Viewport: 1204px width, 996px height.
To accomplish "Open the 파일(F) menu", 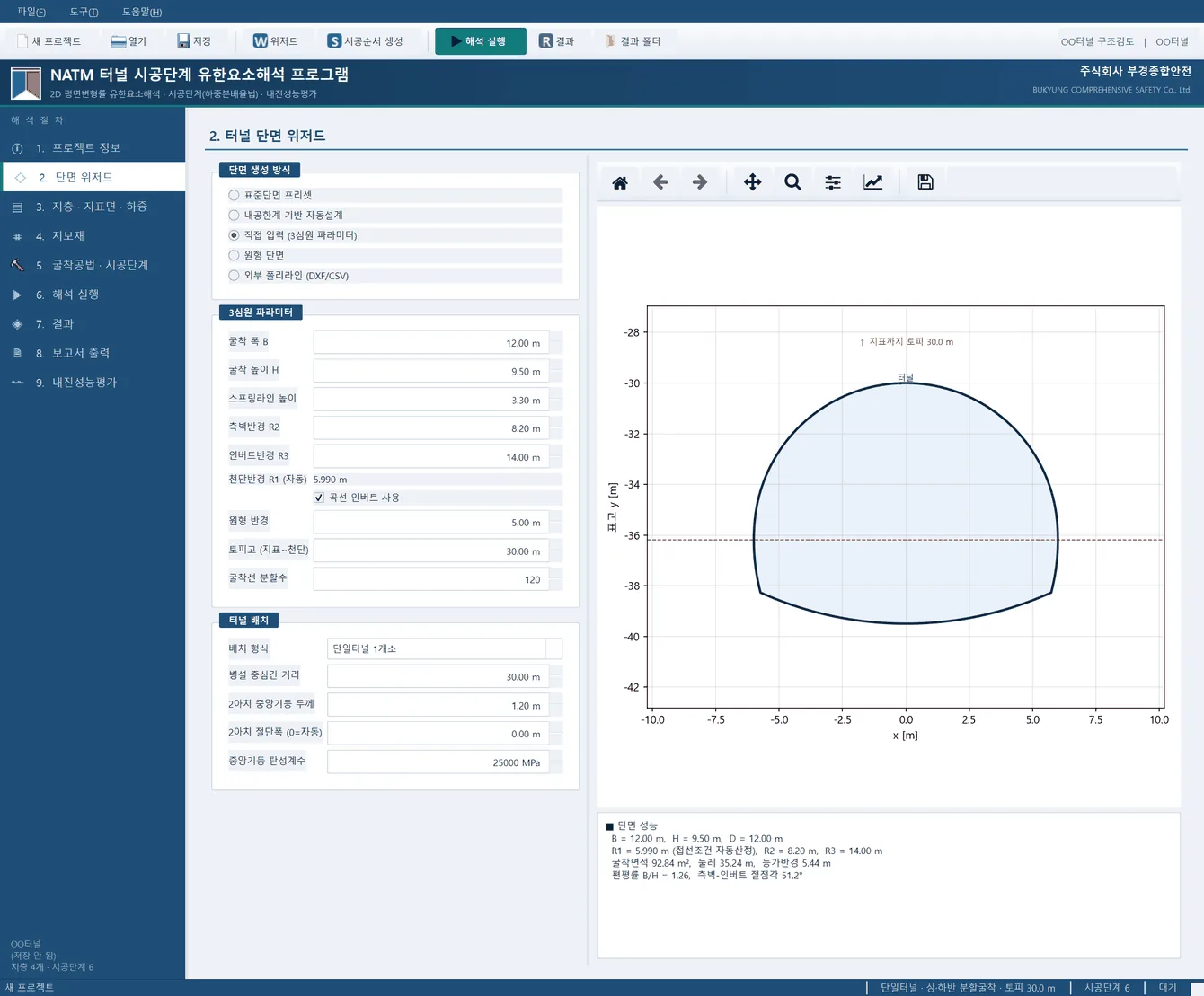I will [x=31, y=12].
